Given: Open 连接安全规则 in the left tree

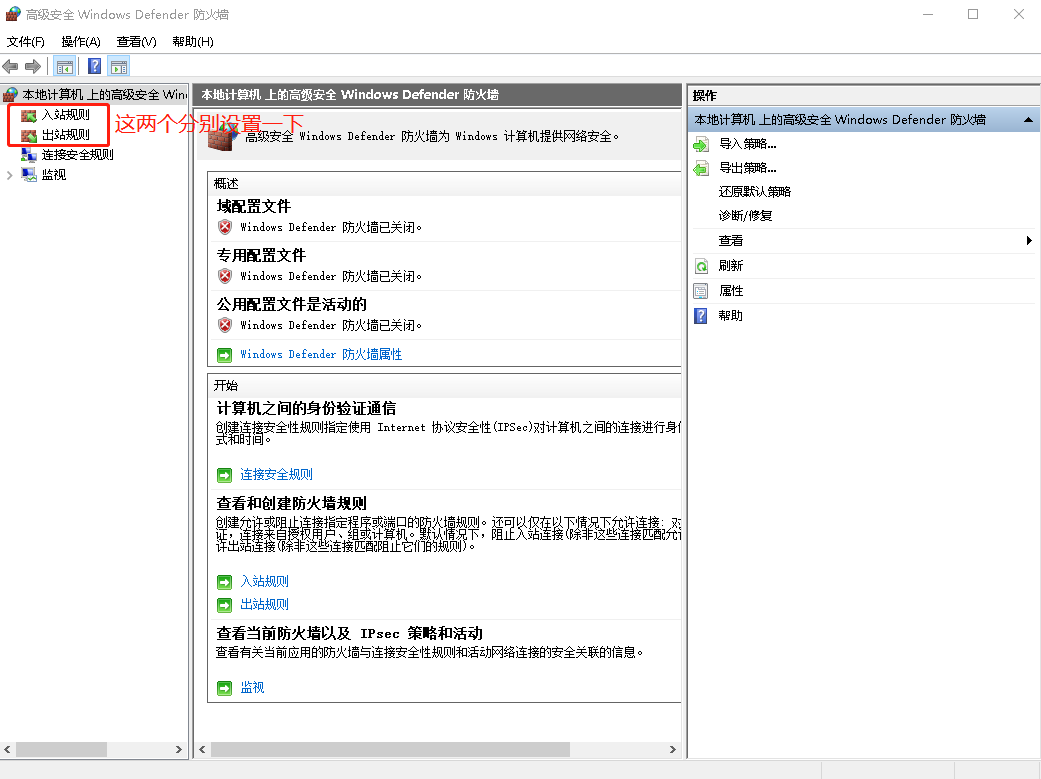Looking at the screenshot, I should tap(77, 155).
